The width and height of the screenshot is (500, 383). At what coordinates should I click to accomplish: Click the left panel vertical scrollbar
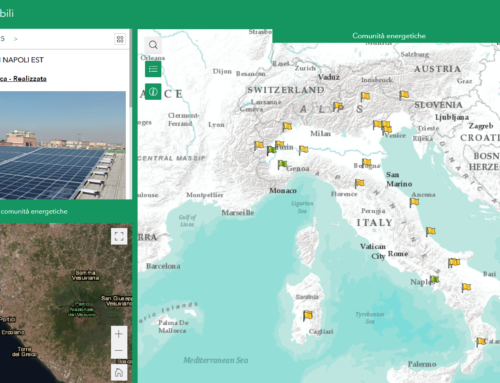(131, 68)
